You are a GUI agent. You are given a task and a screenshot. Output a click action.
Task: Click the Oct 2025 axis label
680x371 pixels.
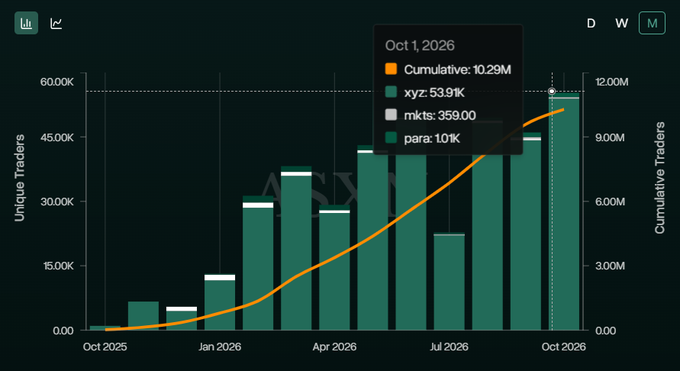(105, 347)
